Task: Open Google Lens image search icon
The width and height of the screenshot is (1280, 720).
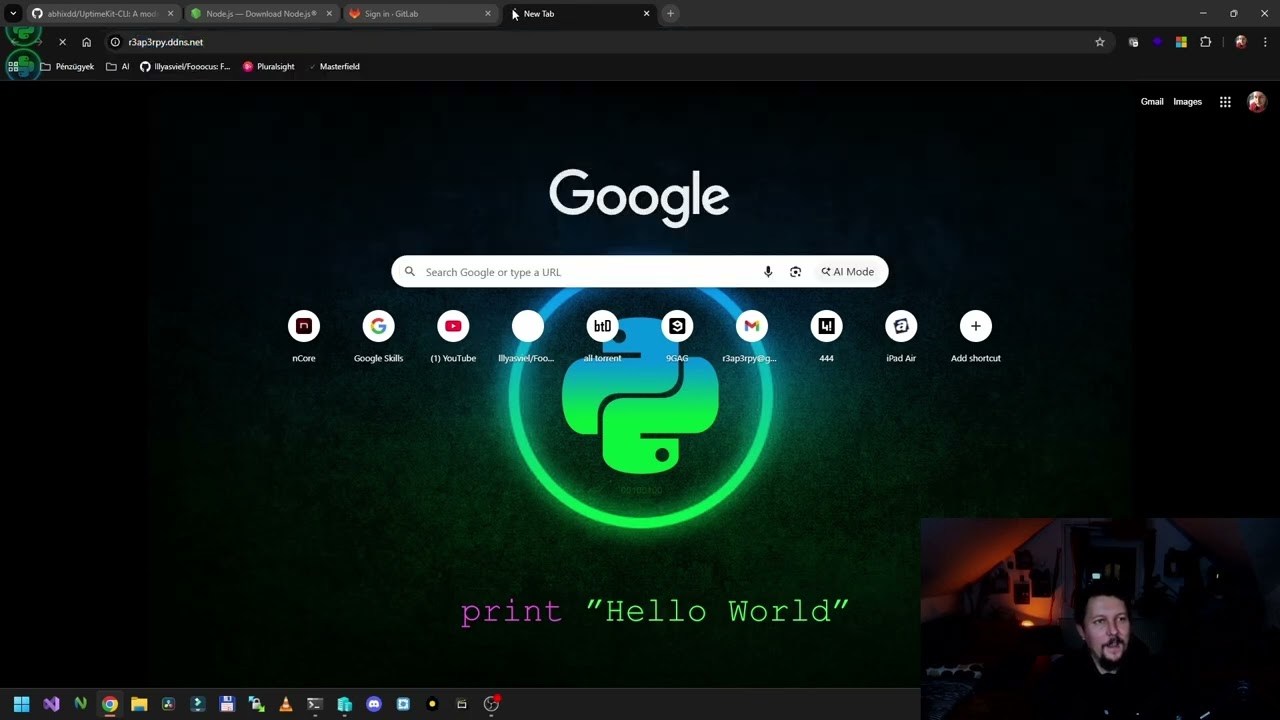Action: click(x=795, y=272)
